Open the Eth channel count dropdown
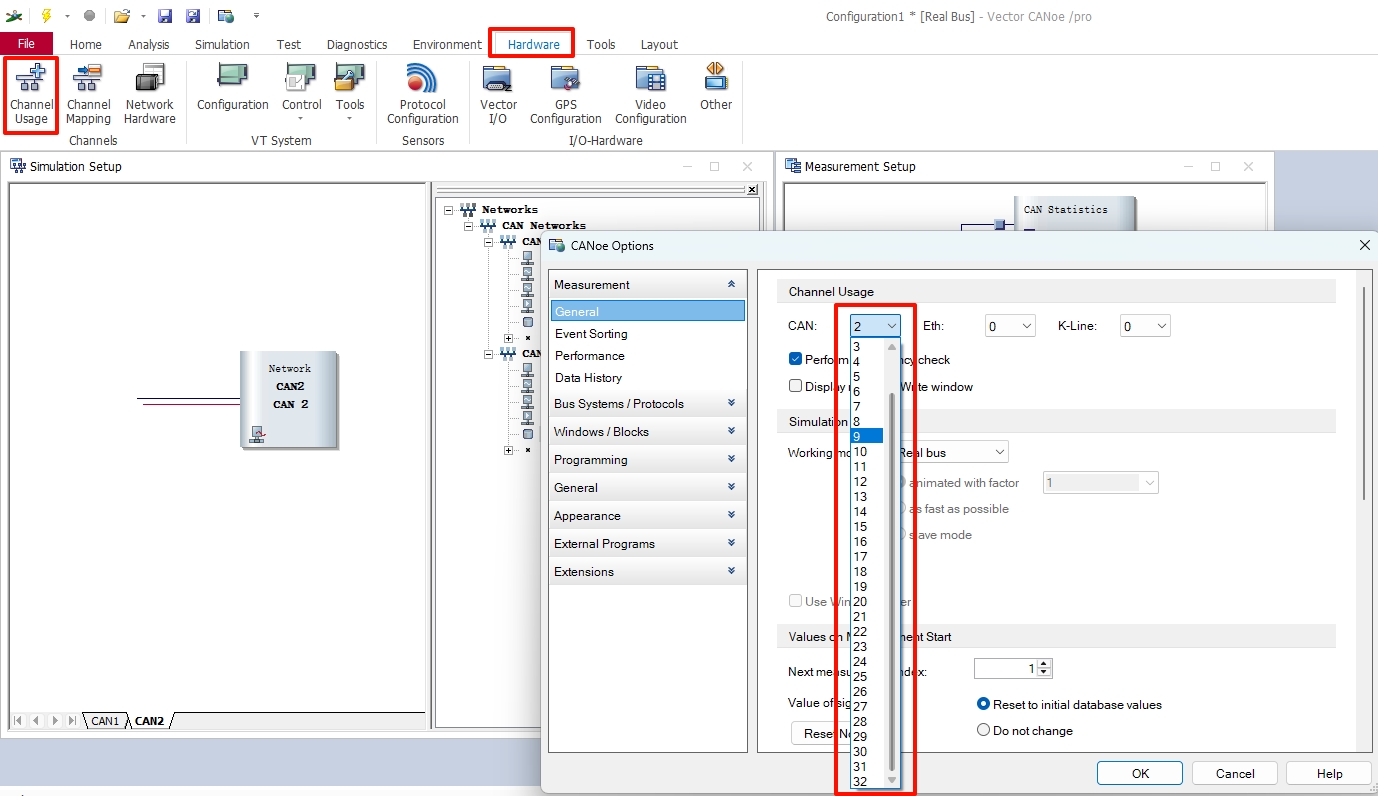This screenshot has width=1378, height=796. pyautogui.click(x=1010, y=326)
